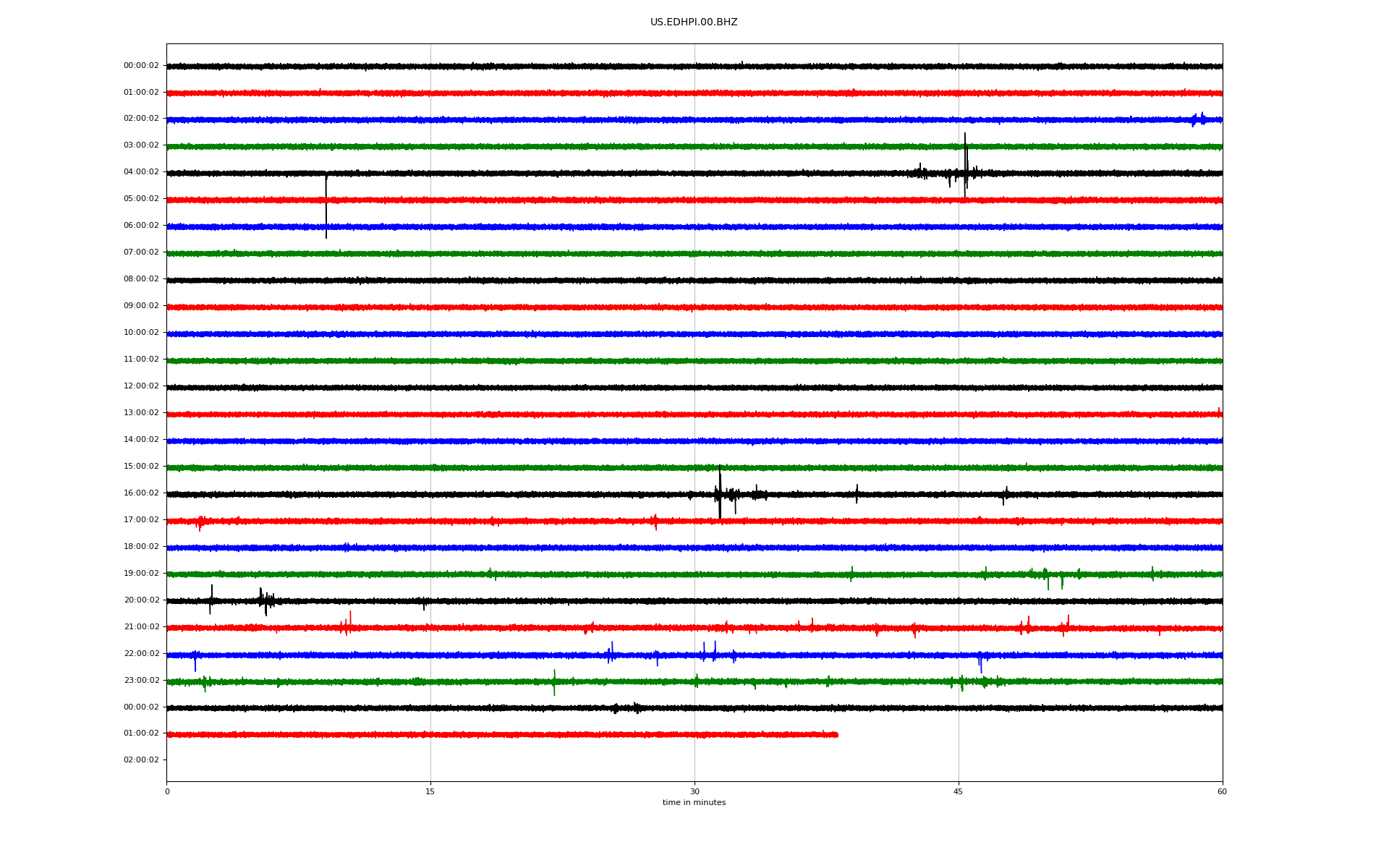The width and height of the screenshot is (1389, 868).
Task: Click the x-axis tick label 45
Action: click(x=959, y=791)
